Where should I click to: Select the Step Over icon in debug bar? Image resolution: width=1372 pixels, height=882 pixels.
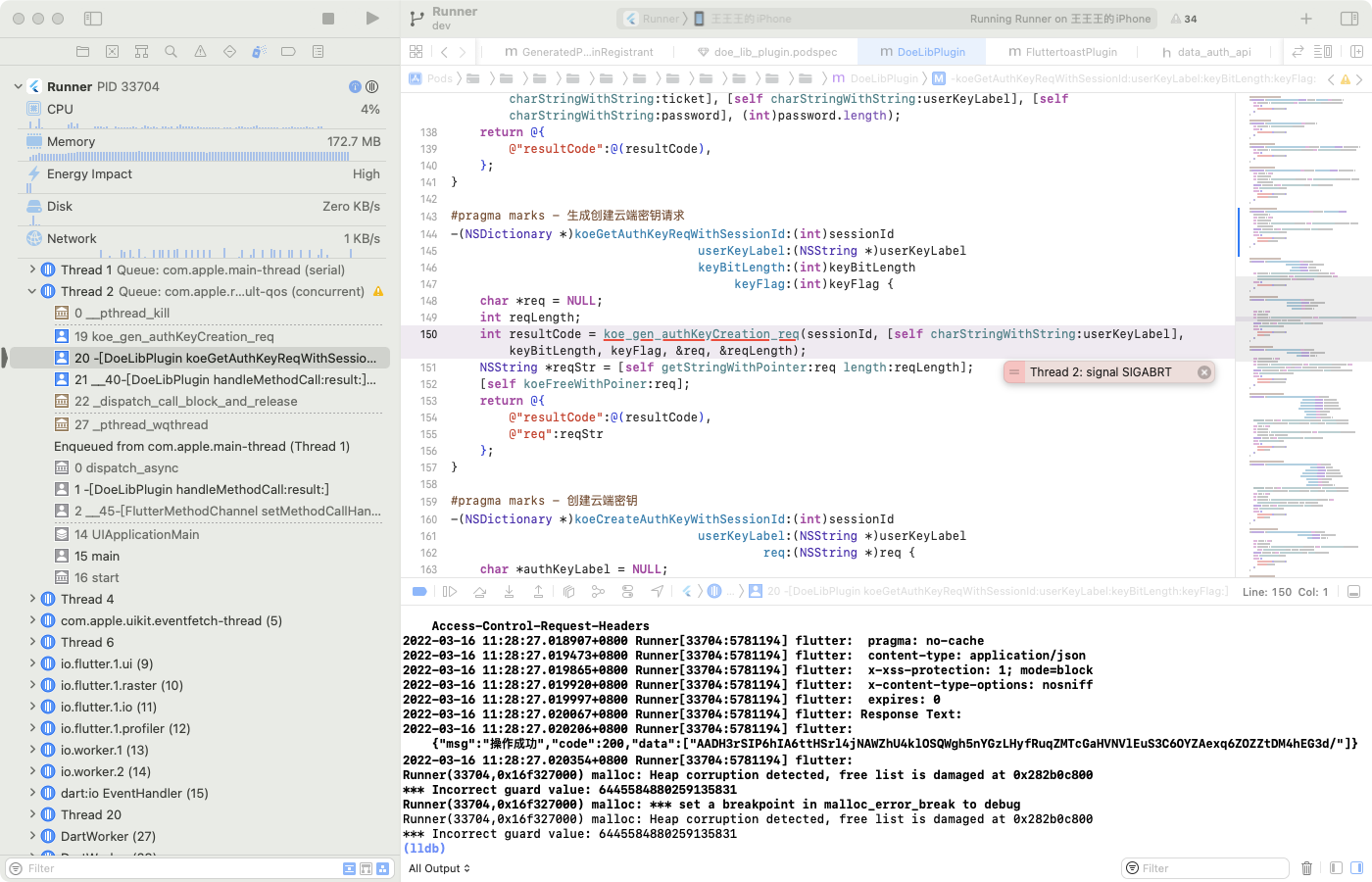[480, 590]
